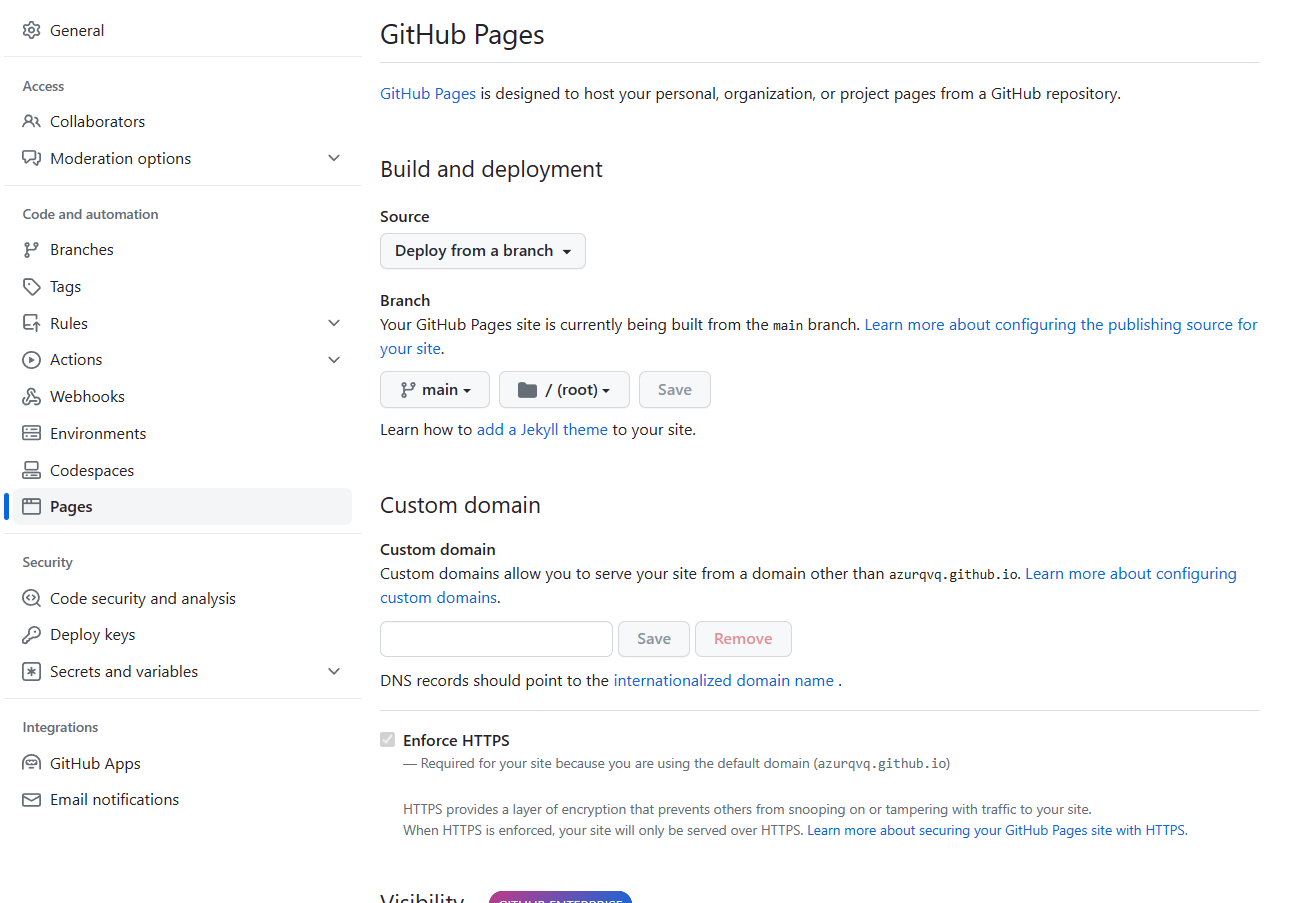Go to Collaborators settings
Screen dimensions: 1289x903
(x=182, y=121)
